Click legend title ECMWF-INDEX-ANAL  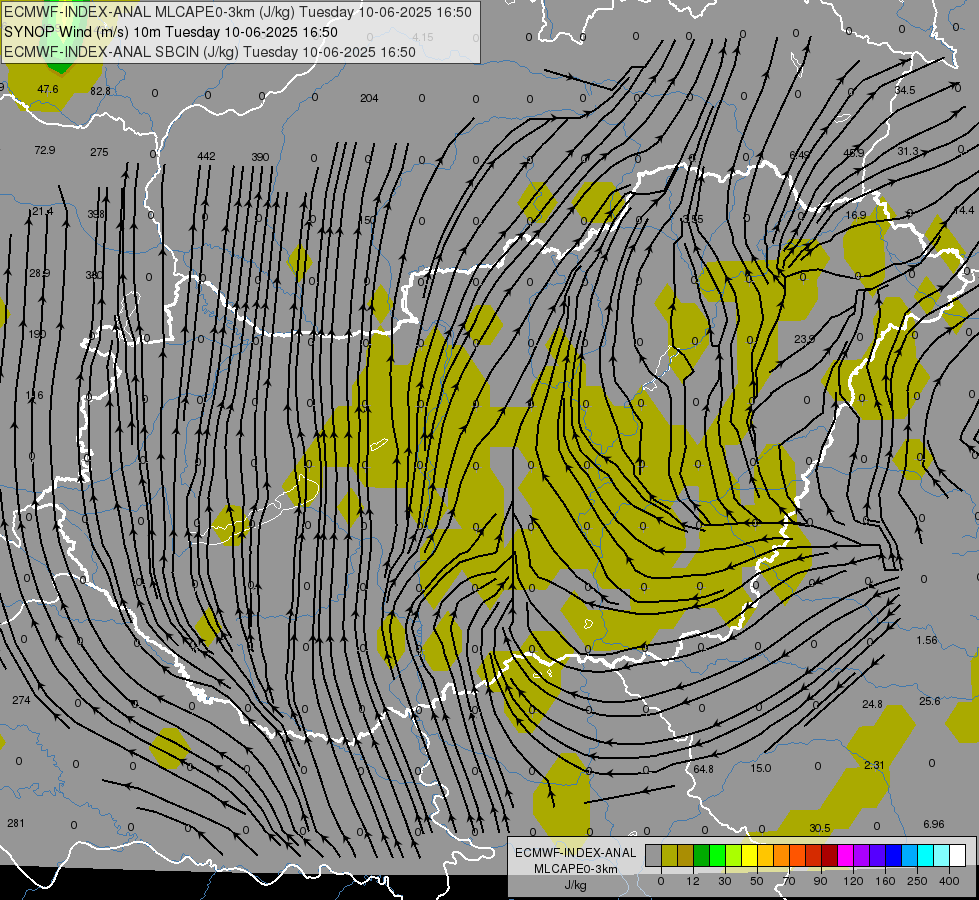(576, 853)
